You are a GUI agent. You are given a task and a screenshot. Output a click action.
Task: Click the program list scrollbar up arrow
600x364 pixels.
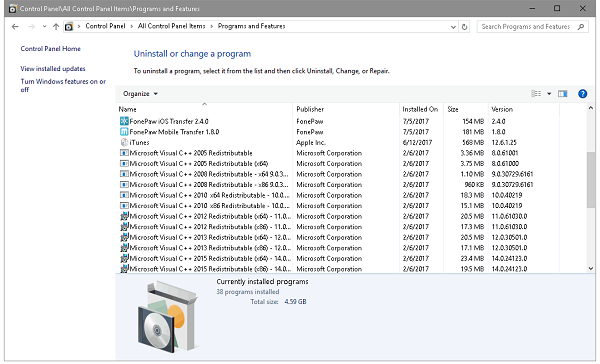point(590,108)
